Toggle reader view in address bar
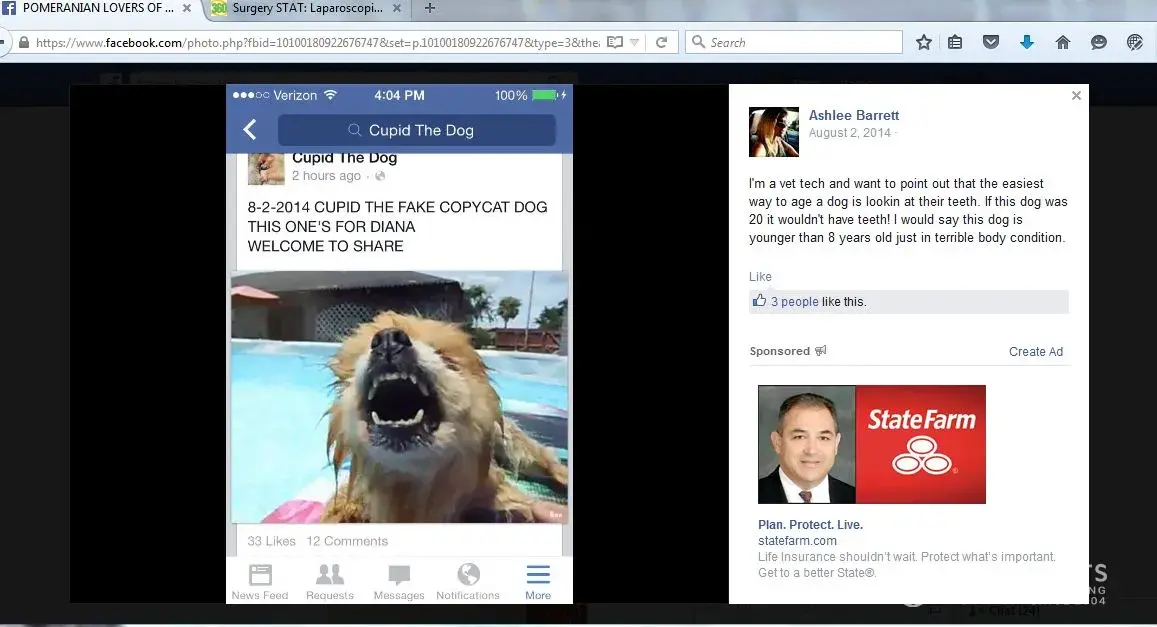The width and height of the screenshot is (1157, 627). (x=615, y=42)
